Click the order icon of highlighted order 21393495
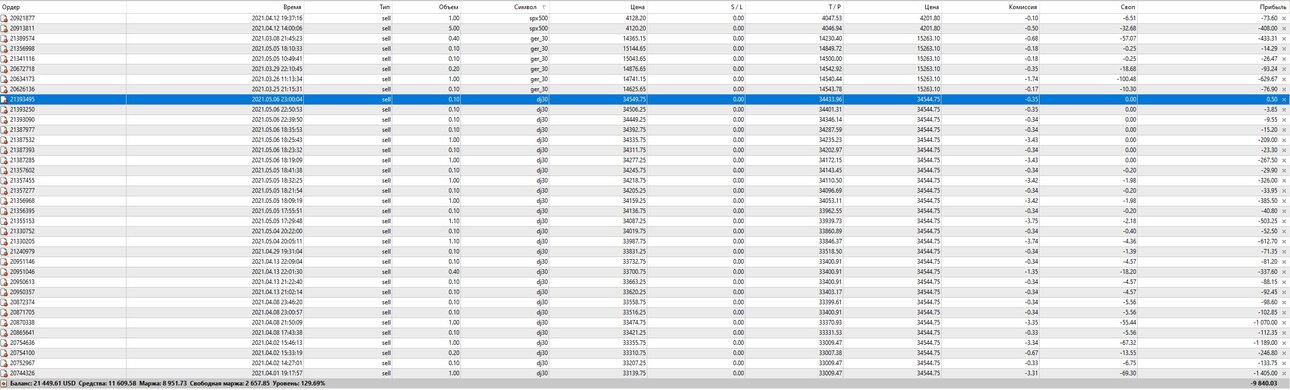This screenshot has width=1290, height=390. (5, 99)
